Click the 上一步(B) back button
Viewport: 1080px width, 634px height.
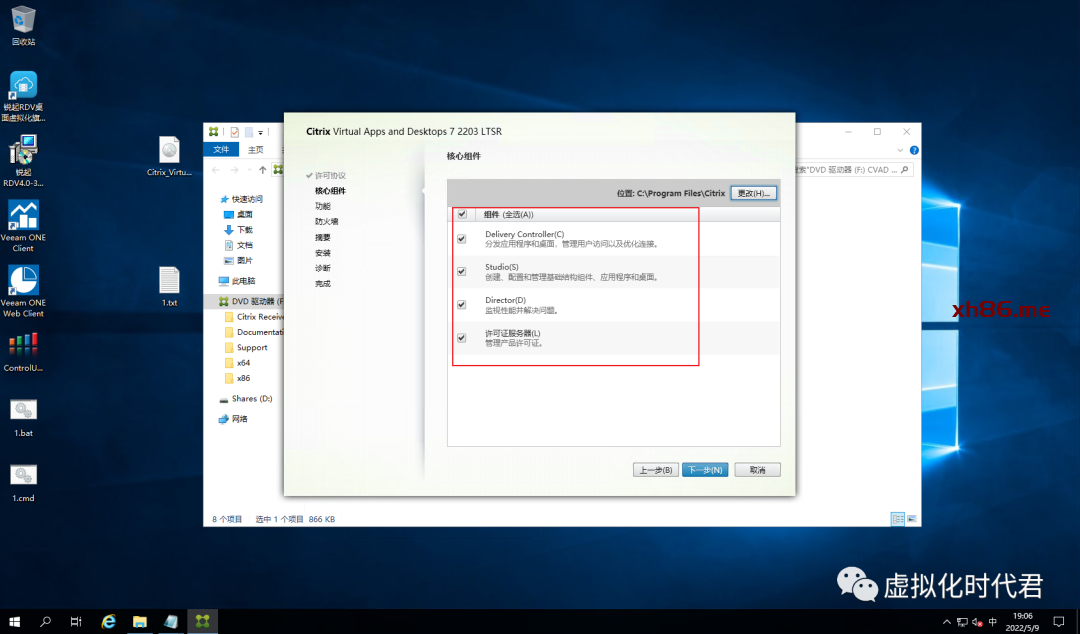(x=656, y=470)
